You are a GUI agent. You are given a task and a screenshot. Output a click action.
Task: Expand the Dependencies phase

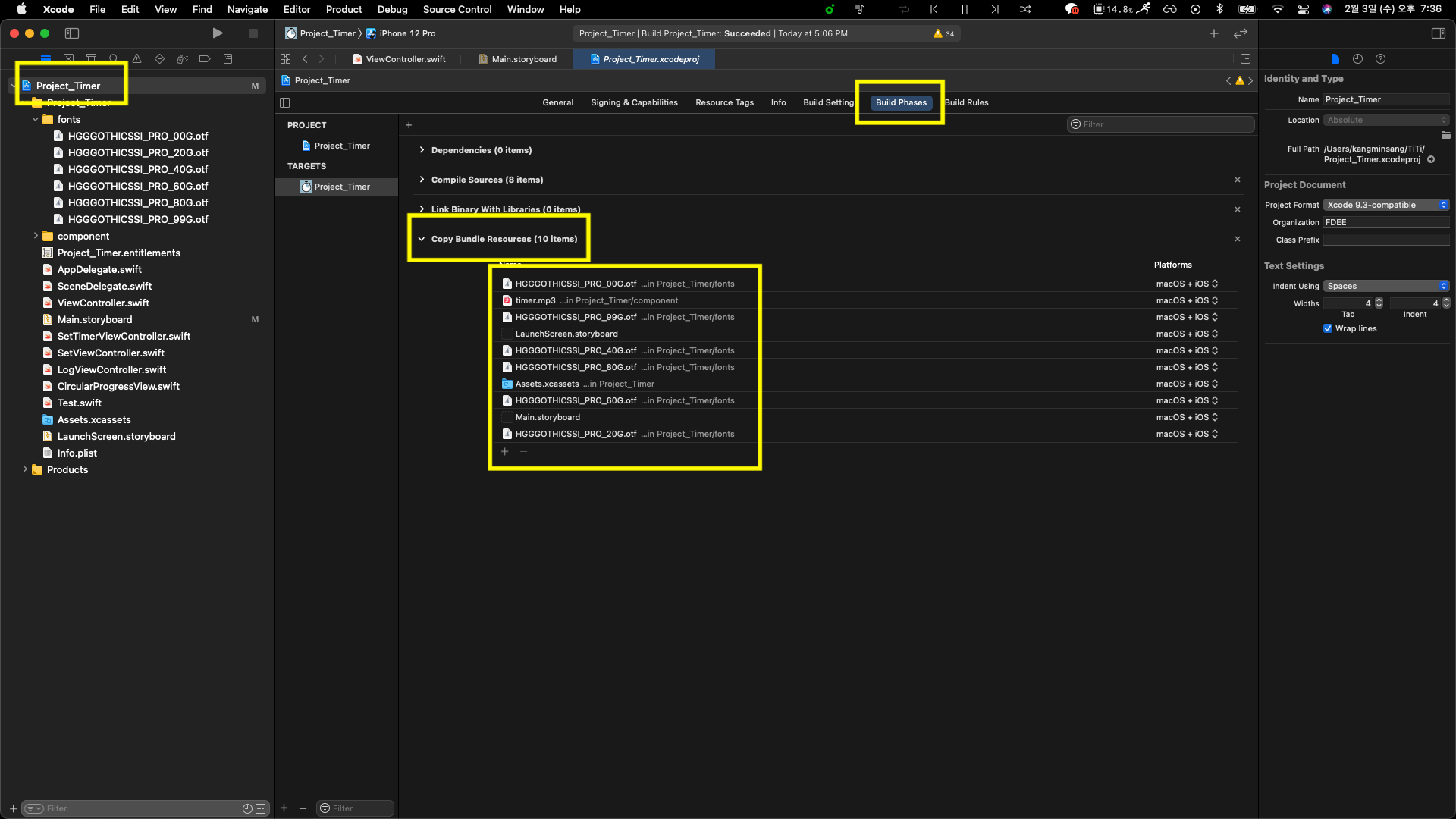coord(422,150)
